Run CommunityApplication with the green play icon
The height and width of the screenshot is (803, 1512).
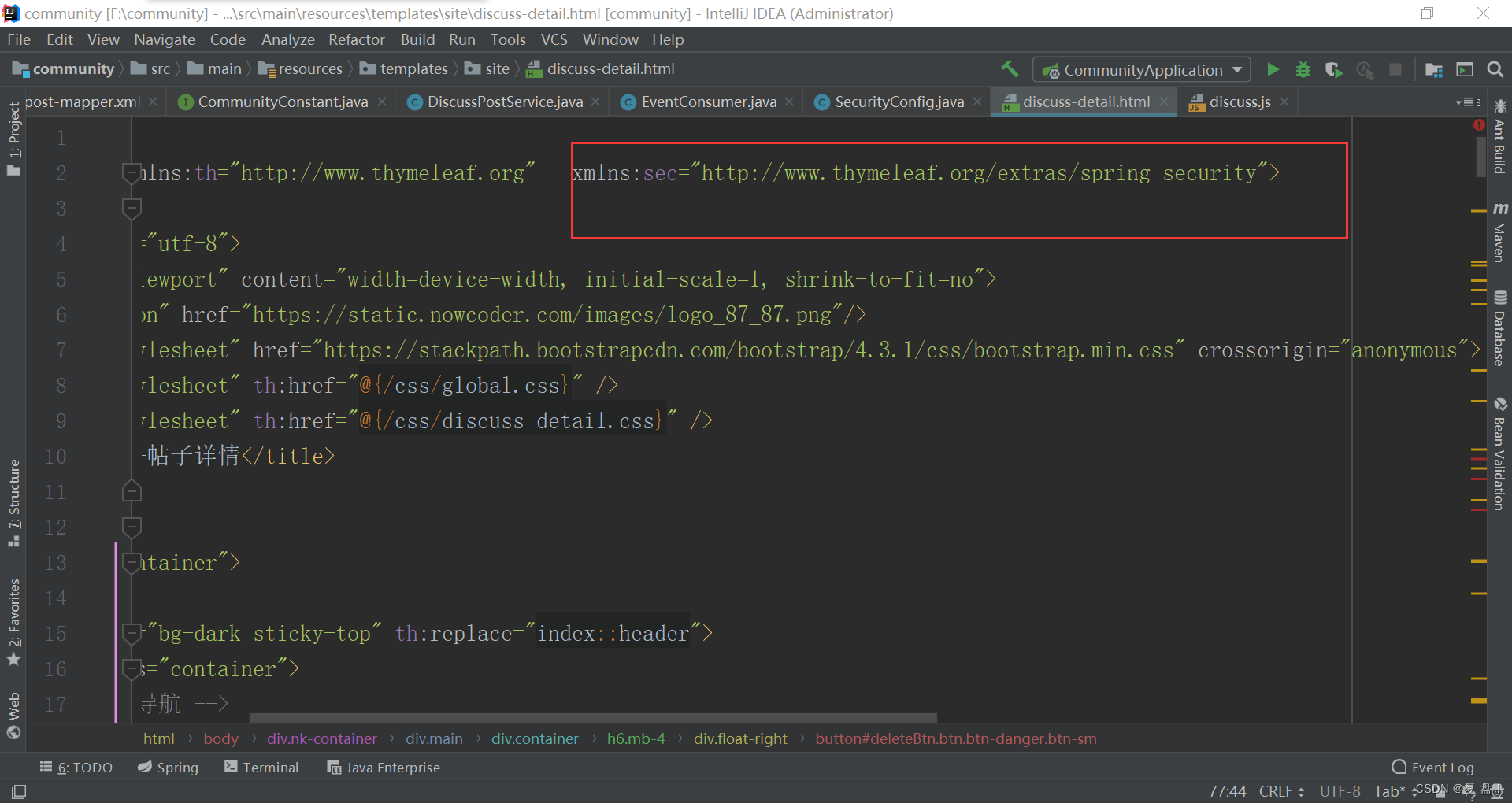pos(1273,69)
